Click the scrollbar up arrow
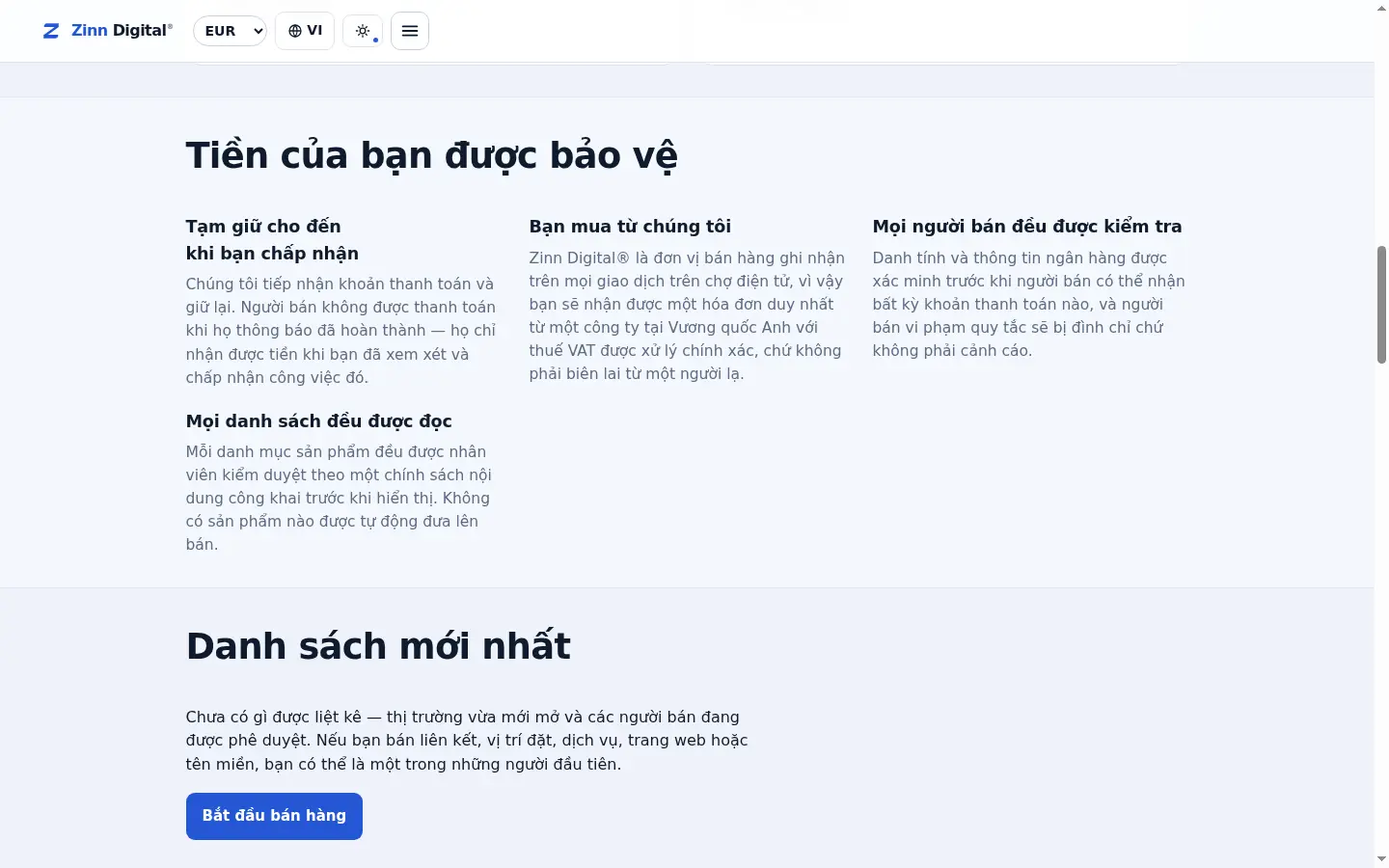Image resolution: width=1389 pixels, height=868 pixels. coord(1381,8)
